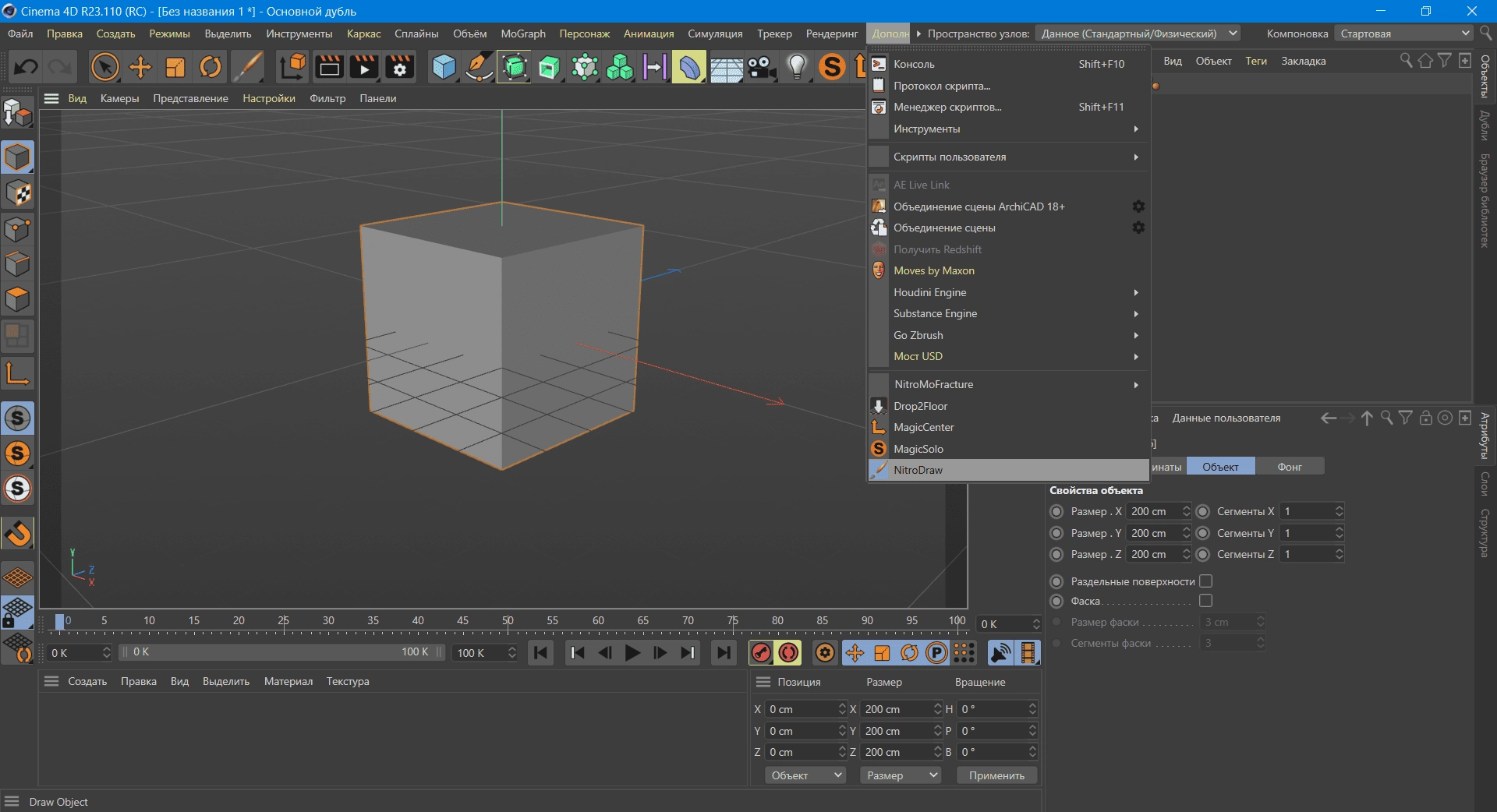Viewport: 1497px width, 812px height.
Task: Expand NitroMoFracture submenu
Action: (x=1009, y=384)
